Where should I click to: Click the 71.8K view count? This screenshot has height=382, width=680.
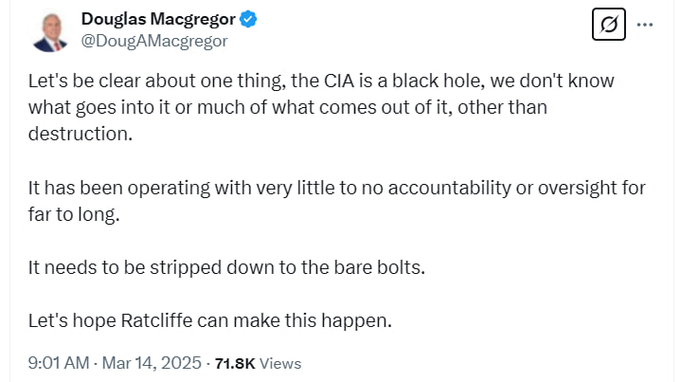[235, 363]
